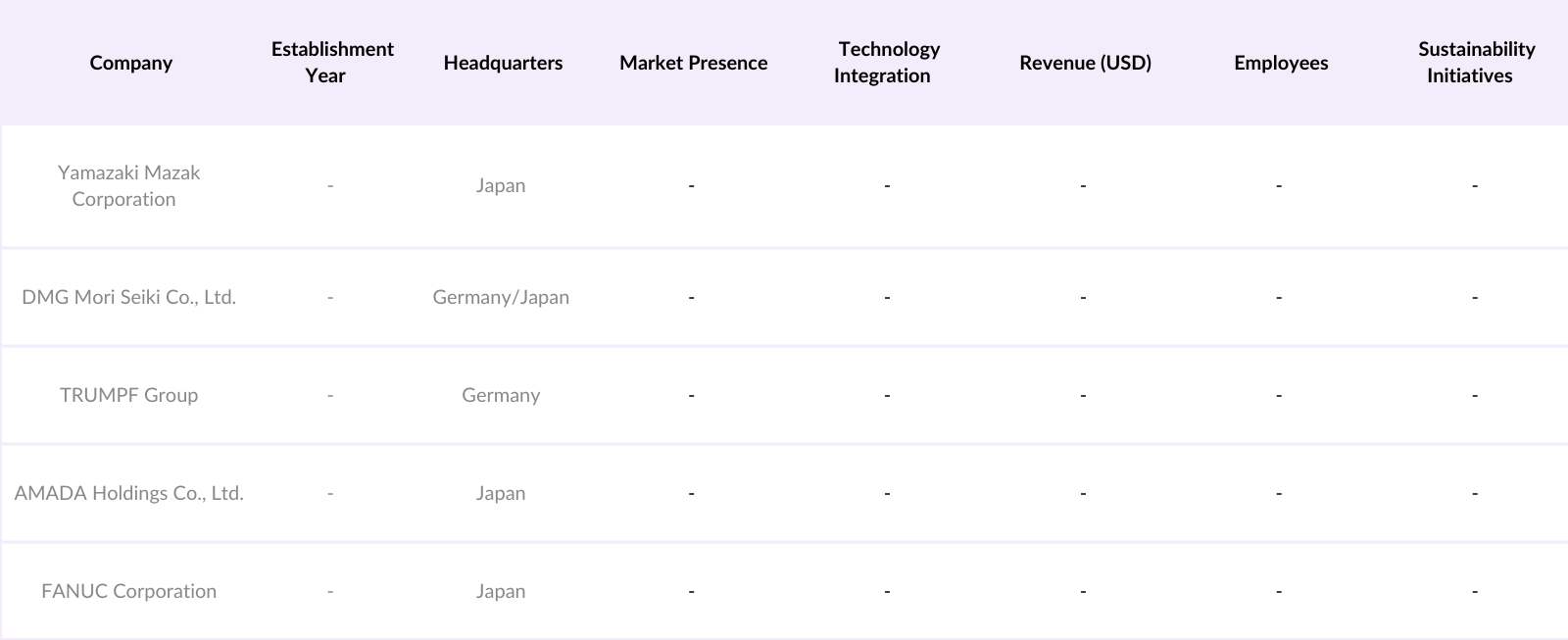Select the Yamazaki Mazak Corporation cell

pos(128,185)
